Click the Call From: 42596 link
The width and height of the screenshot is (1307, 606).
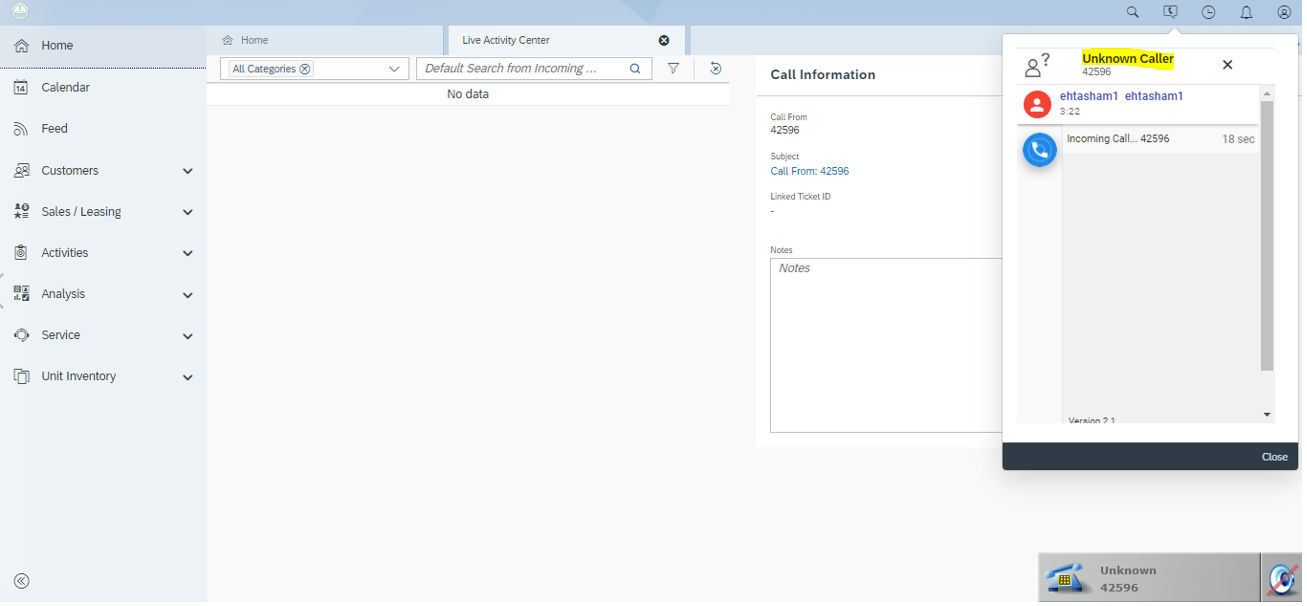812,172
